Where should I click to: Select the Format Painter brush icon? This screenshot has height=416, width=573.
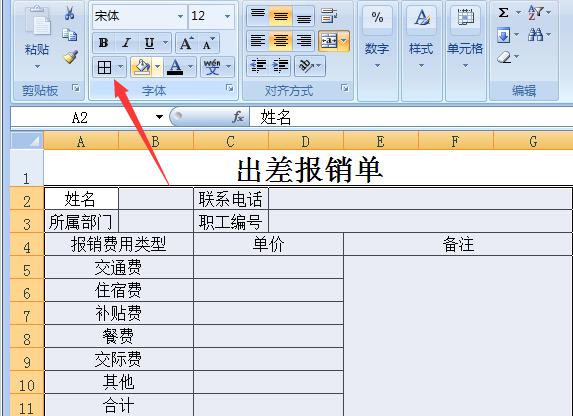[70, 57]
